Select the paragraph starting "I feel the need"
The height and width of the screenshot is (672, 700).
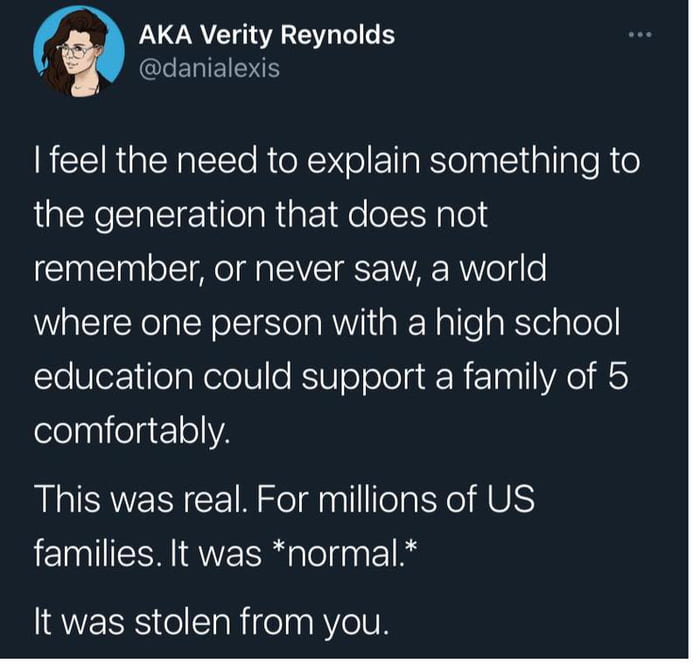337,296
